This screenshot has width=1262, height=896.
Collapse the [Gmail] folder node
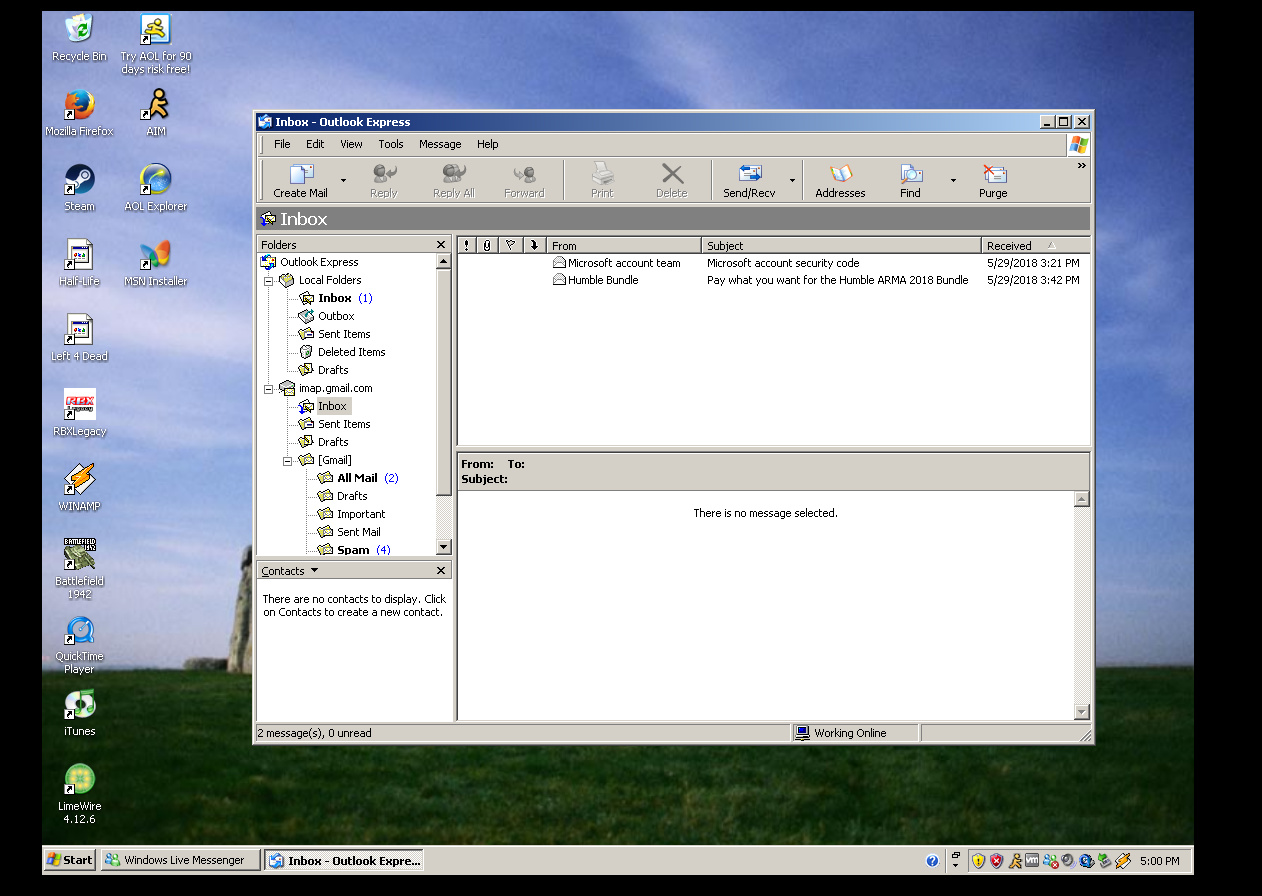[x=287, y=461]
